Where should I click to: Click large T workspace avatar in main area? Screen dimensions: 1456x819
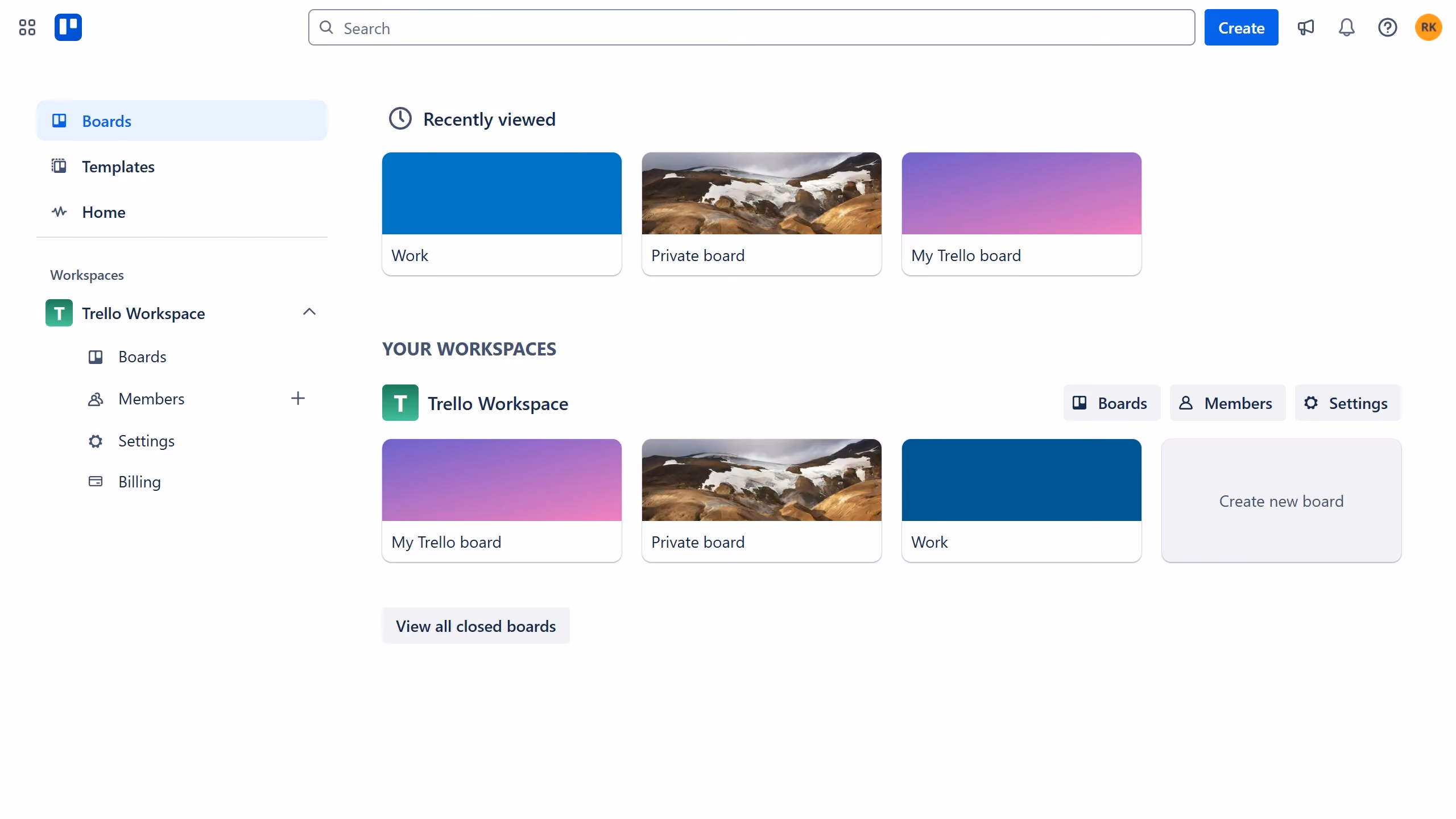400,403
